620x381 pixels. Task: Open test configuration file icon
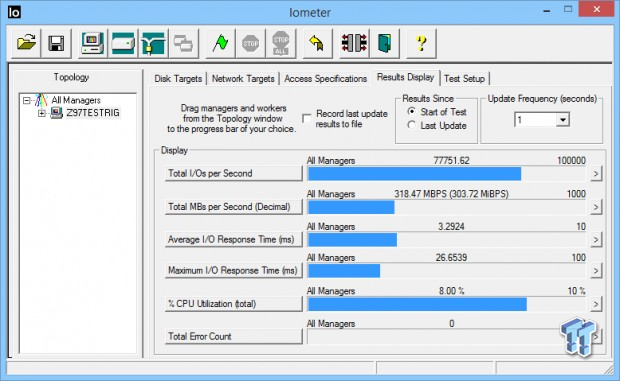click(26, 43)
